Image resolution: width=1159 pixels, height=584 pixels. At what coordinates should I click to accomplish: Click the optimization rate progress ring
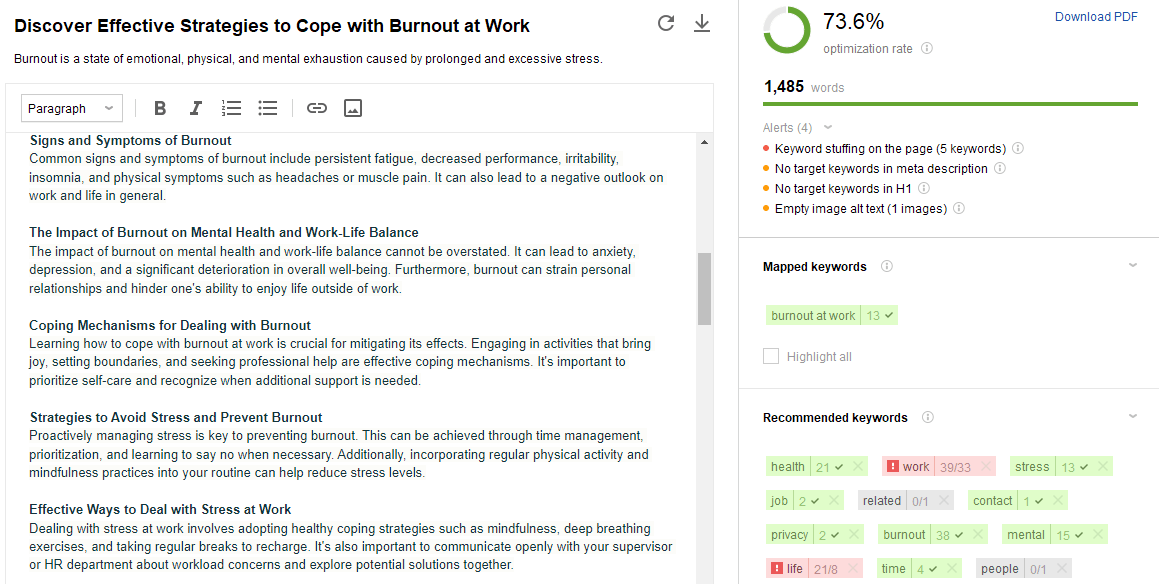(x=786, y=30)
